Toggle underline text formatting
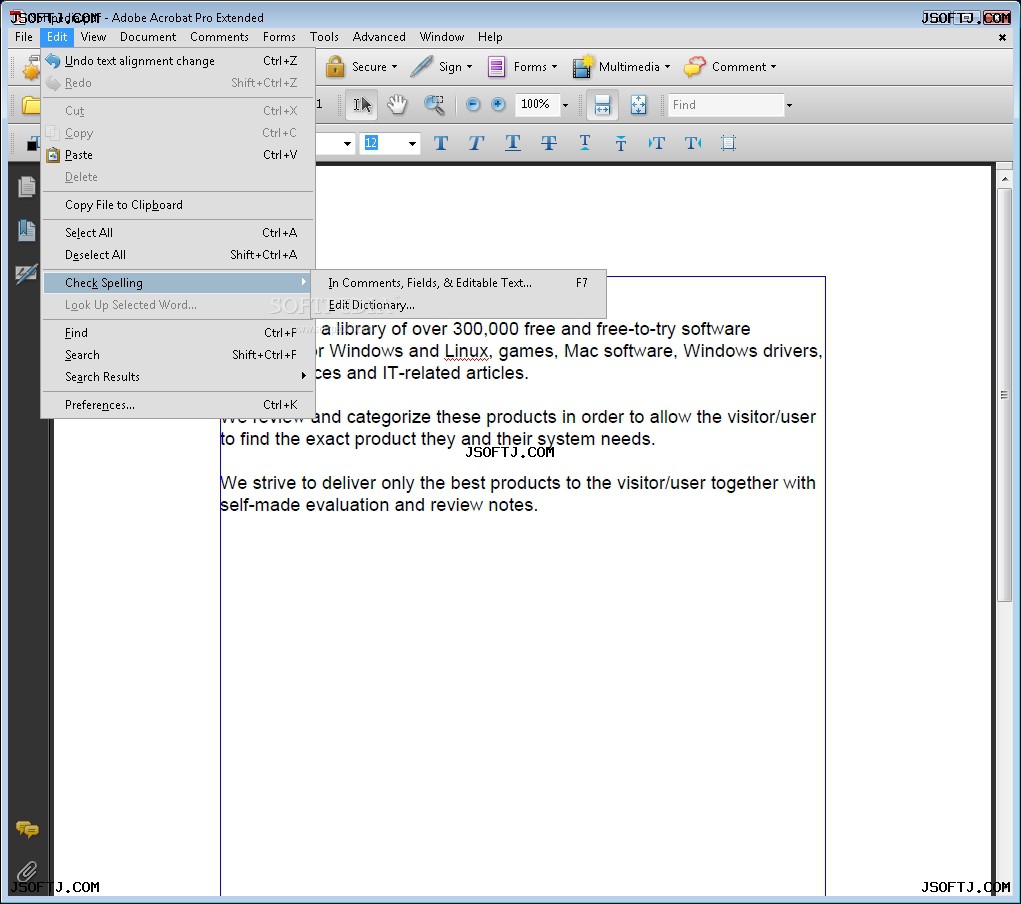 (x=512, y=143)
